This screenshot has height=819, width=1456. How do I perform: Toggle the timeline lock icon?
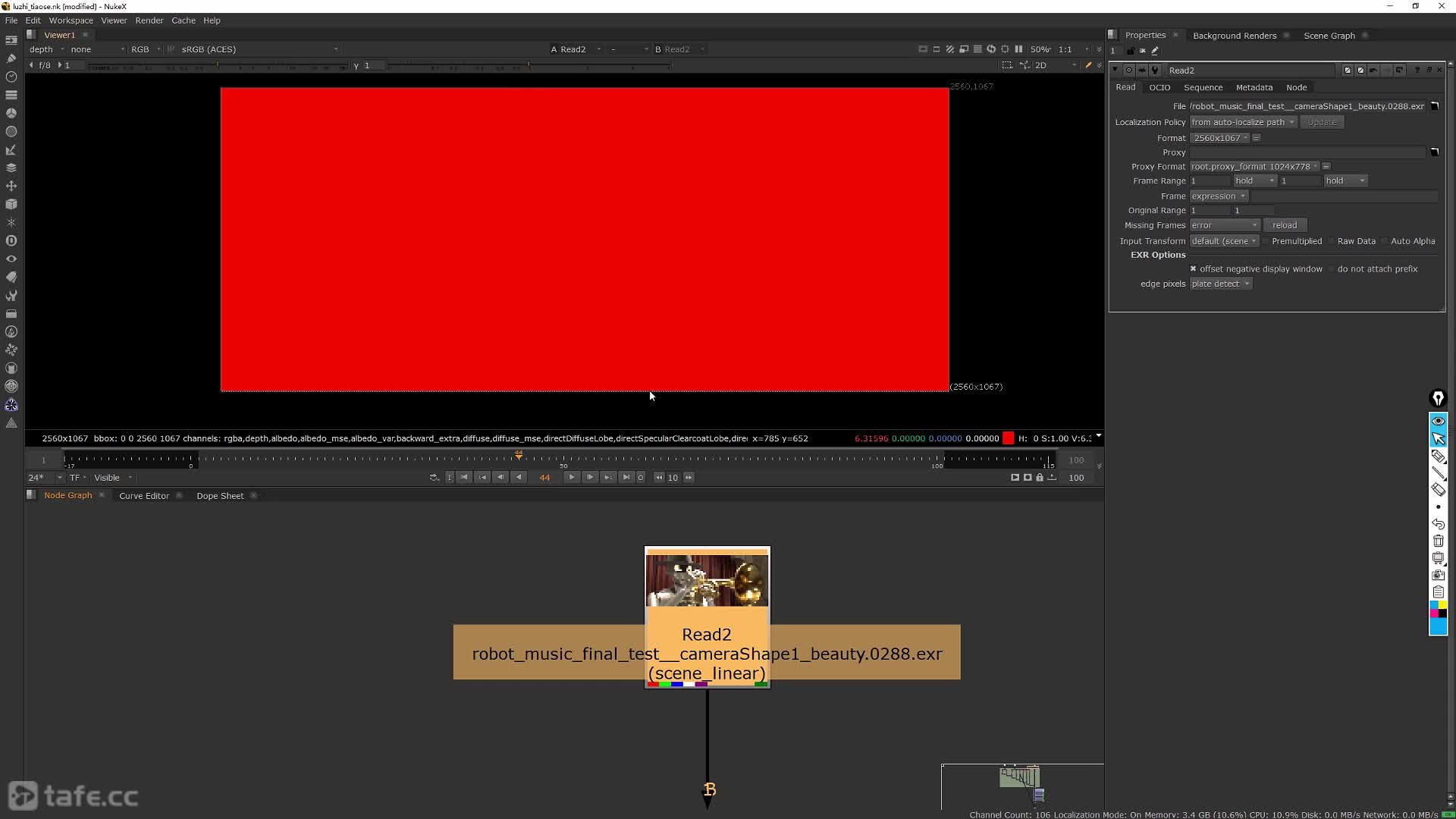coord(1040,478)
